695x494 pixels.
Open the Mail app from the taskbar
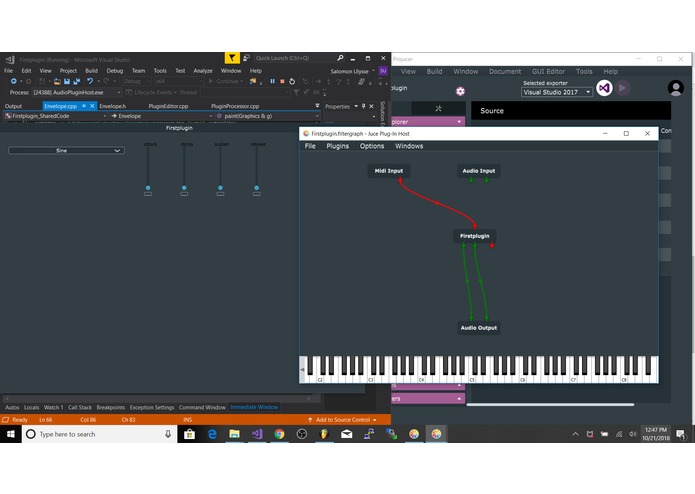[x=347, y=434]
